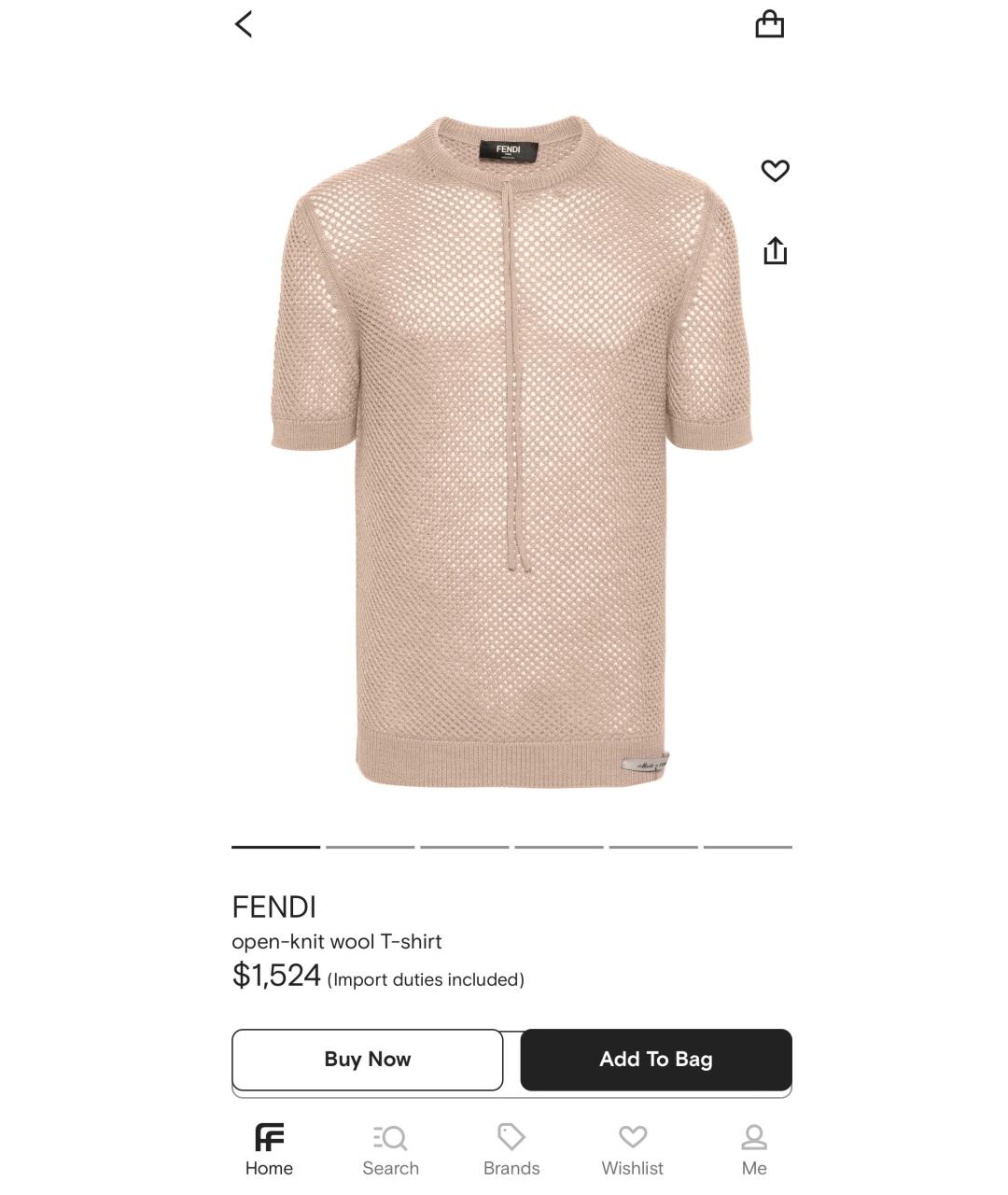Open the Search tab icon
The height and width of the screenshot is (1195, 1008).
[390, 1150]
